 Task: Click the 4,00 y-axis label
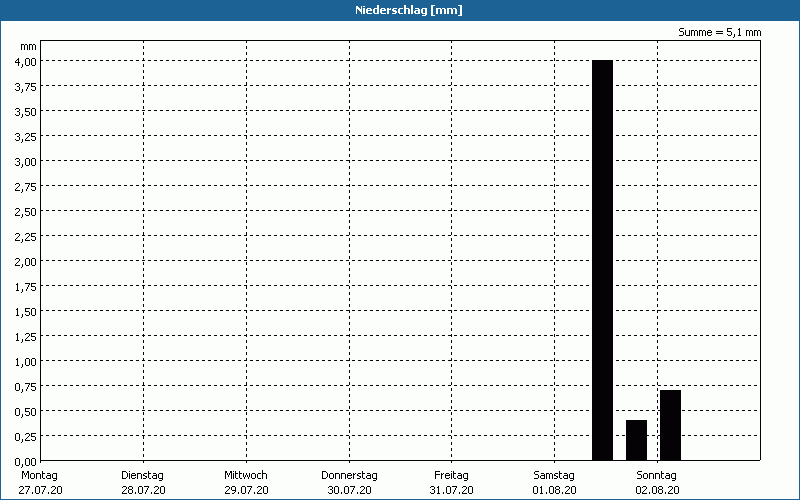point(26,62)
